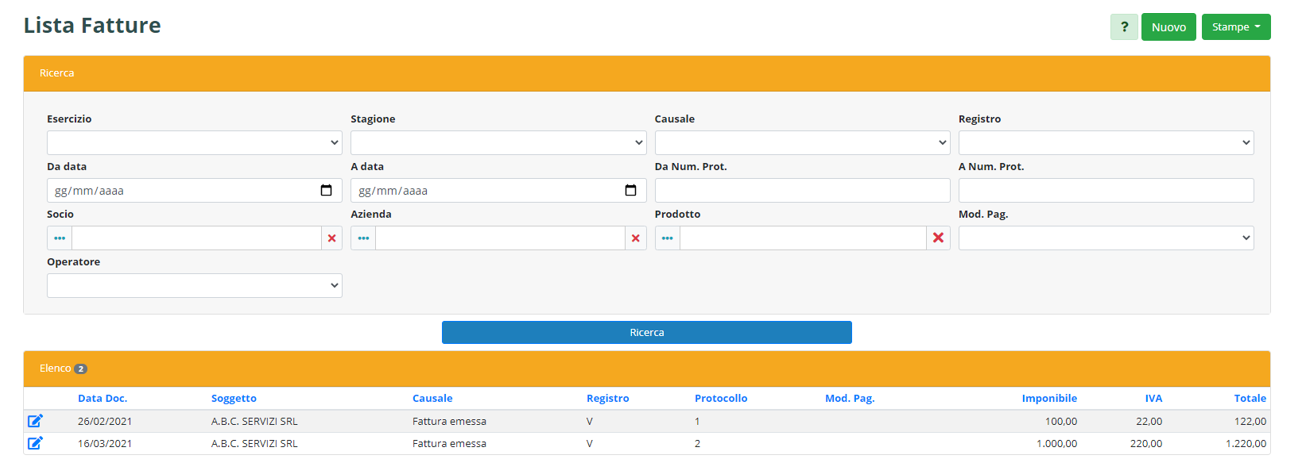Sort list by Totale column header

[1250, 399]
